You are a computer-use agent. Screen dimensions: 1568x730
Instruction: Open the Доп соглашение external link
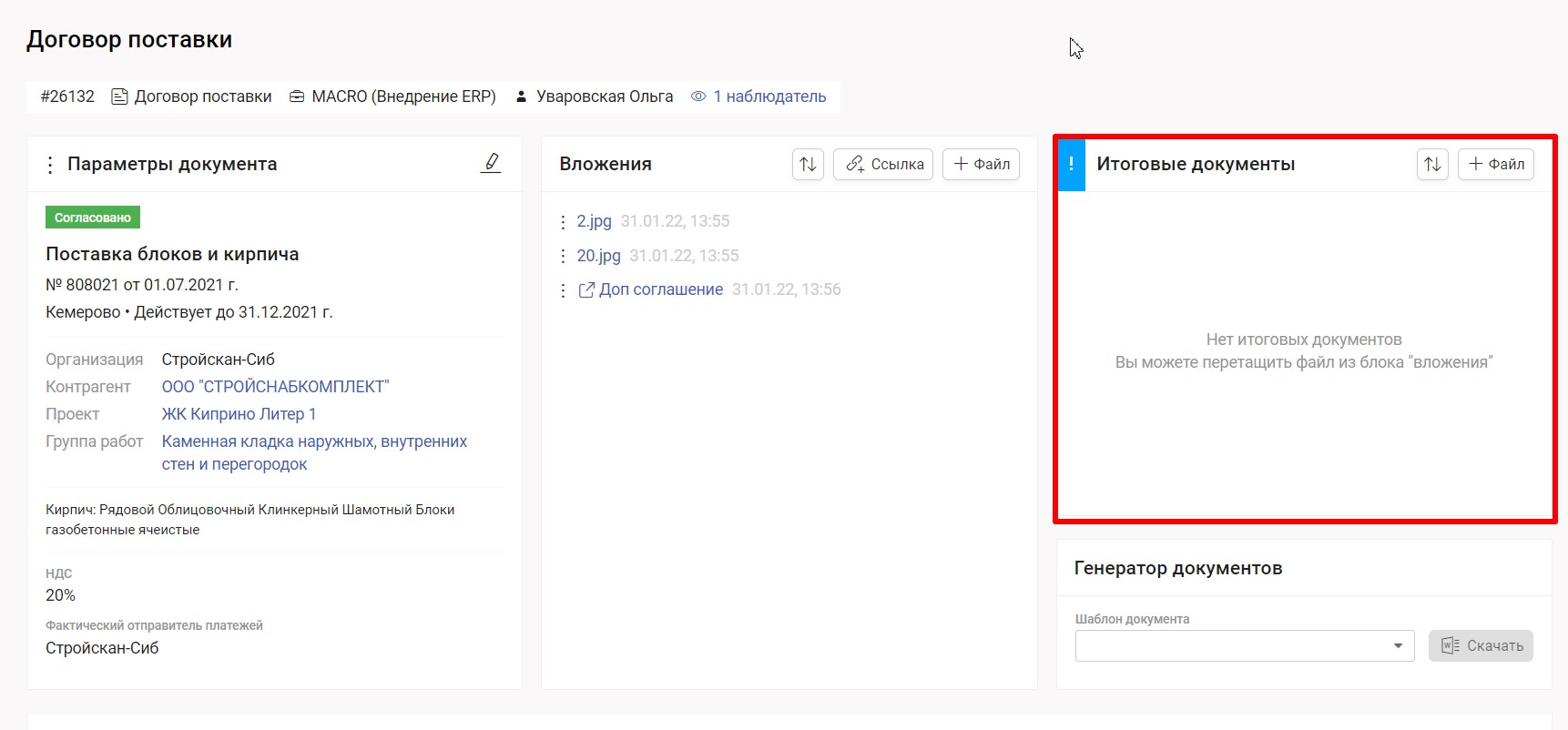[660, 289]
